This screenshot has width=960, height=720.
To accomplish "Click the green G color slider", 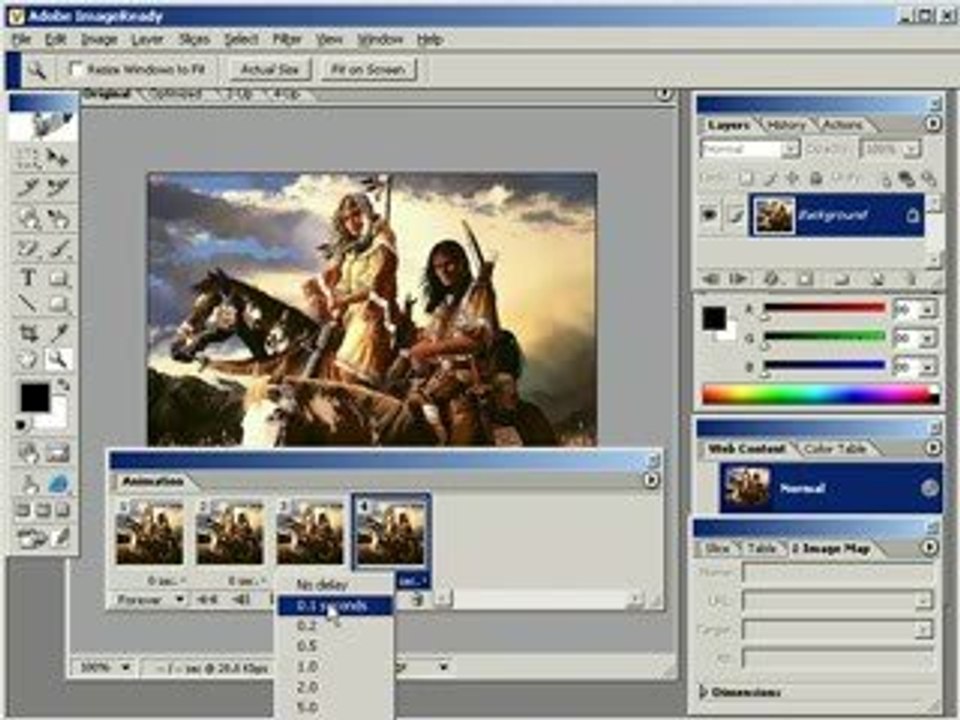I will pyautogui.click(x=824, y=336).
